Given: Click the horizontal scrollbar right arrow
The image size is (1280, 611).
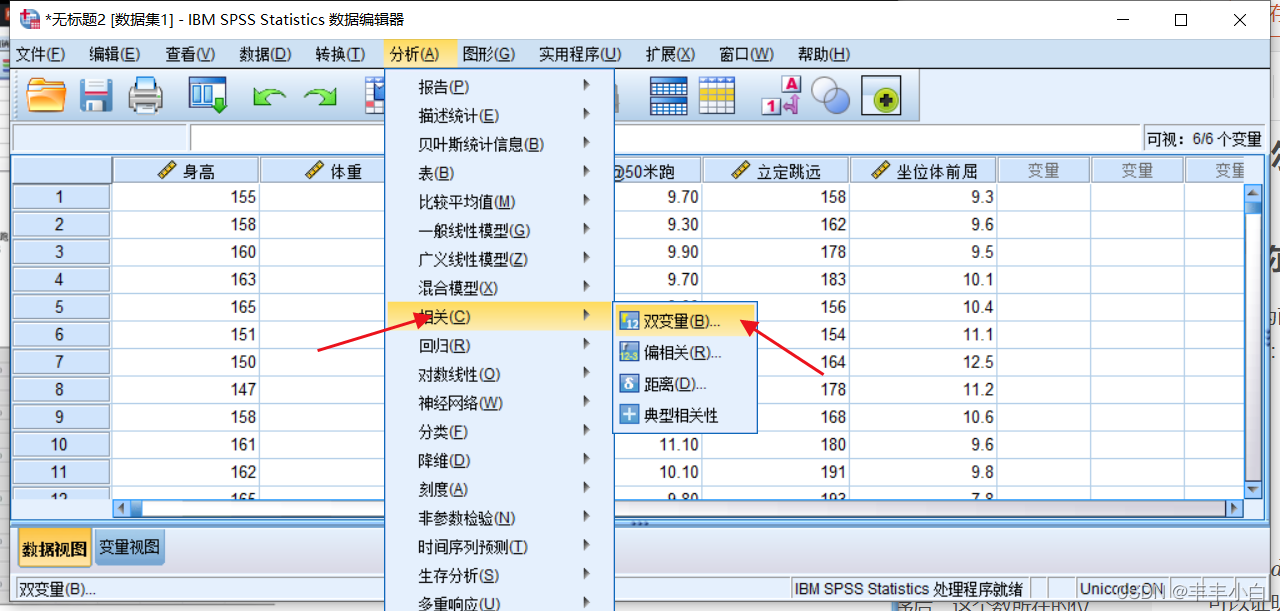Looking at the screenshot, I should point(1234,508).
